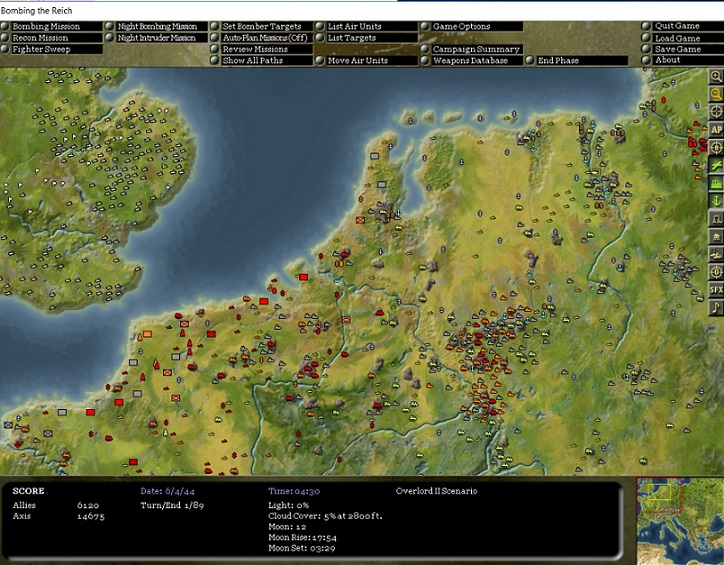Toggle the green airfield display icon

[716, 165]
